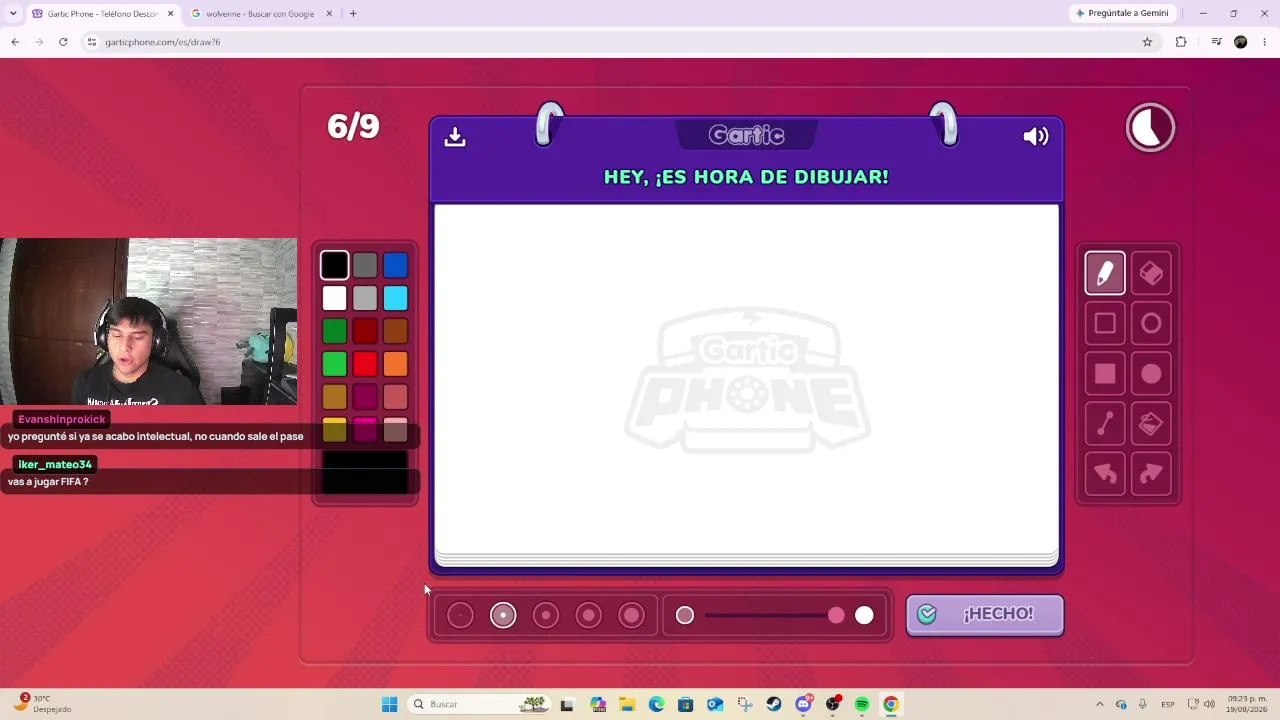This screenshot has width=1280, height=720.
Task: Select the eraser tool
Action: pos(1151,273)
